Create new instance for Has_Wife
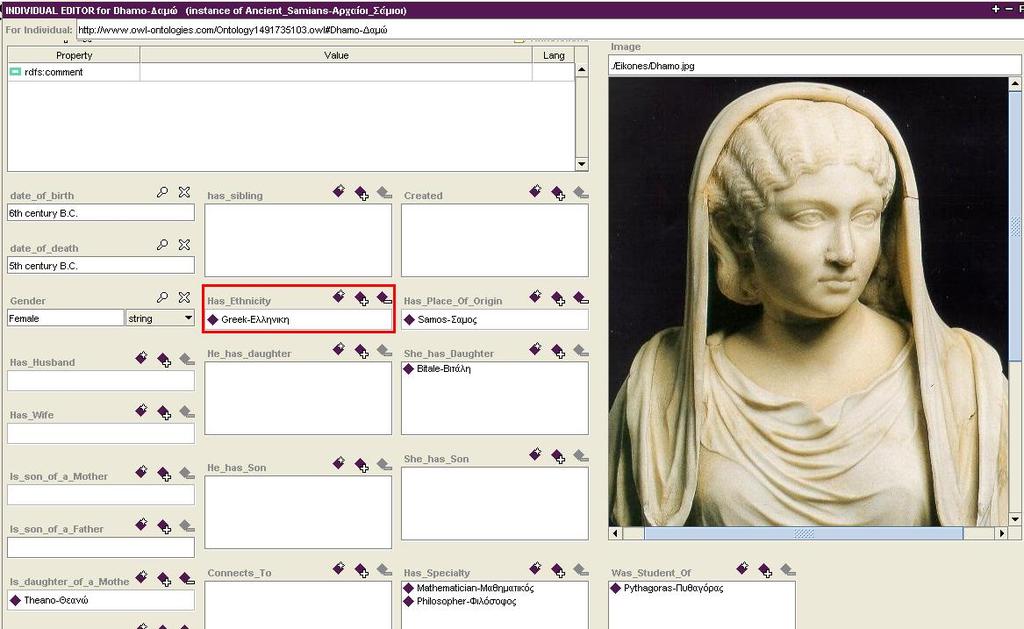 coord(141,410)
